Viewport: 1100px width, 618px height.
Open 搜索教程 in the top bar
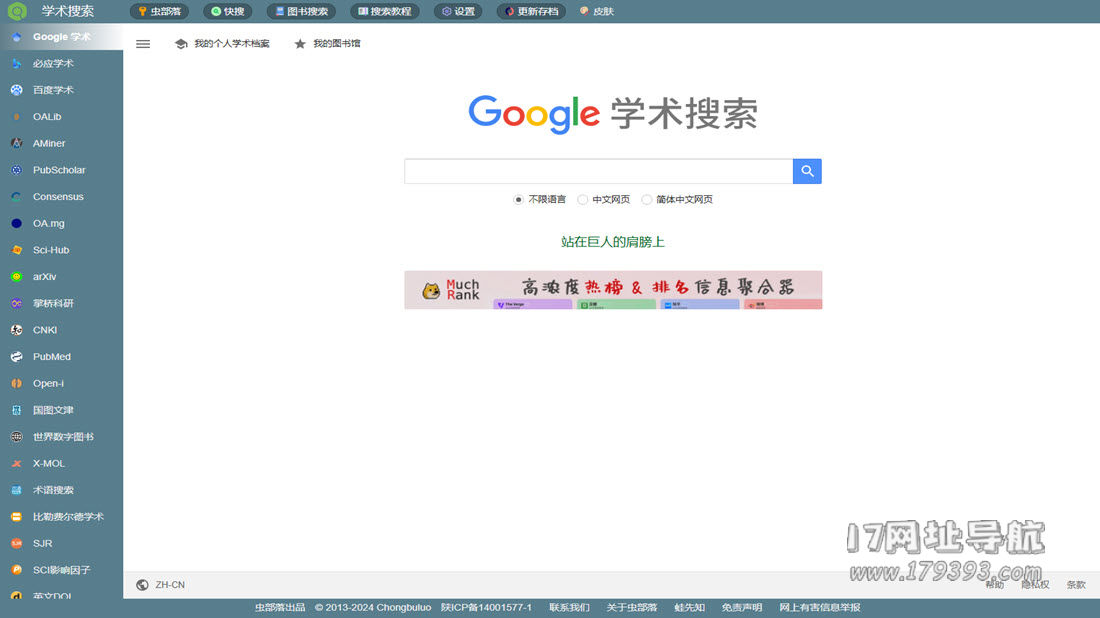pos(384,12)
